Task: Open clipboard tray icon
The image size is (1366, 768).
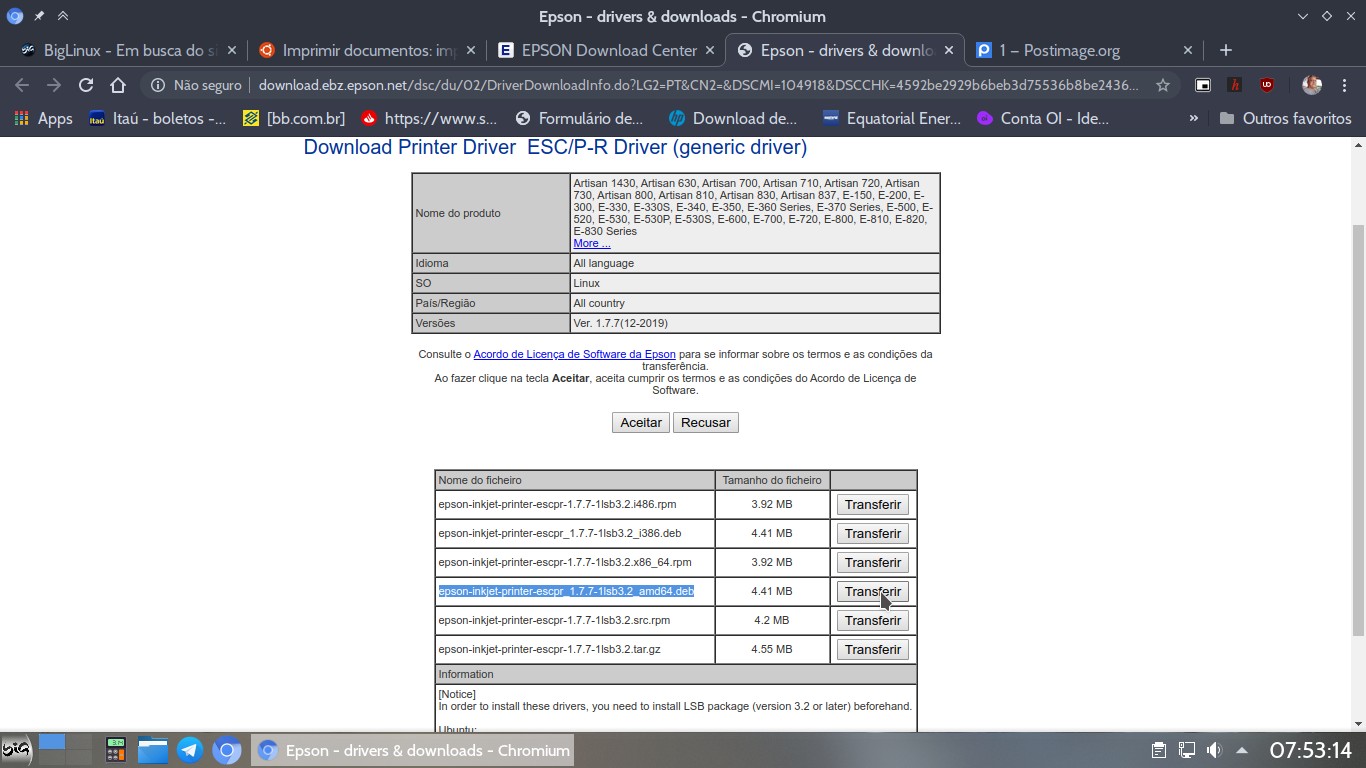Action: [1158, 750]
